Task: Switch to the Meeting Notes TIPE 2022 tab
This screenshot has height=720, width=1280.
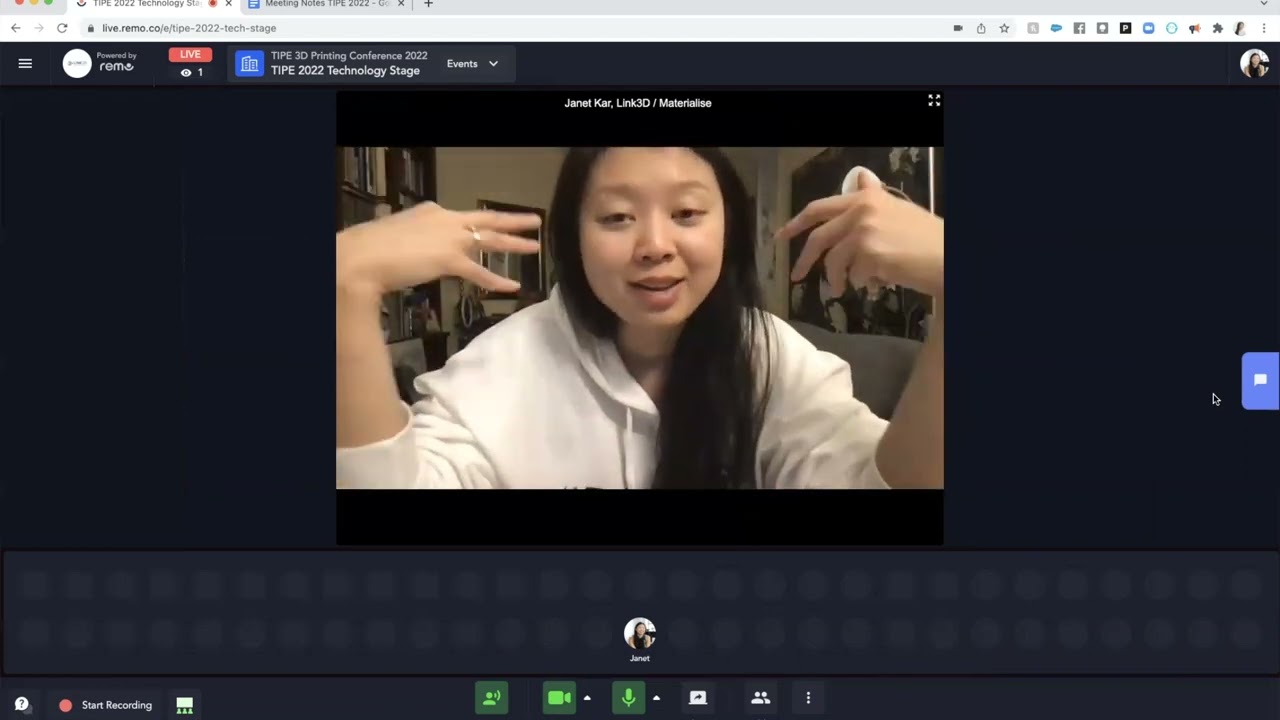Action: (327, 4)
